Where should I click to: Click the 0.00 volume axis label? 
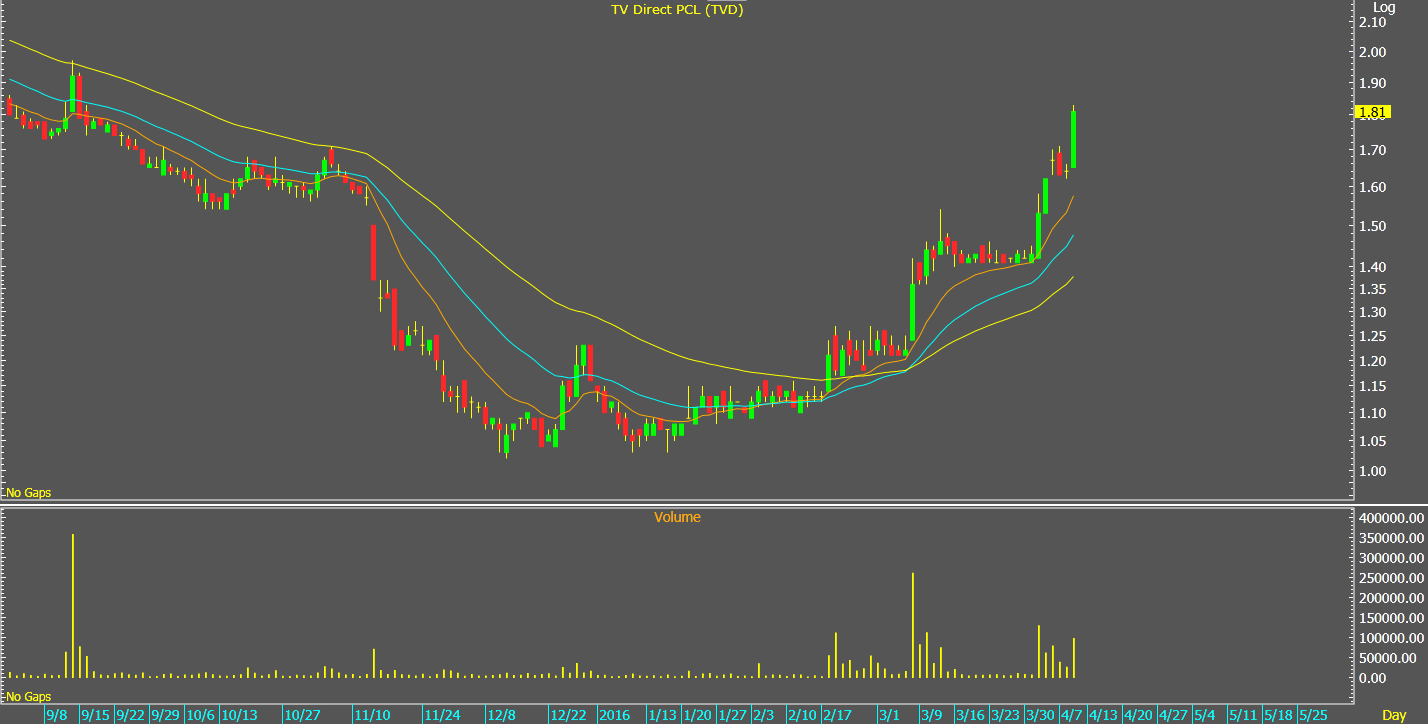click(x=1372, y=678)
